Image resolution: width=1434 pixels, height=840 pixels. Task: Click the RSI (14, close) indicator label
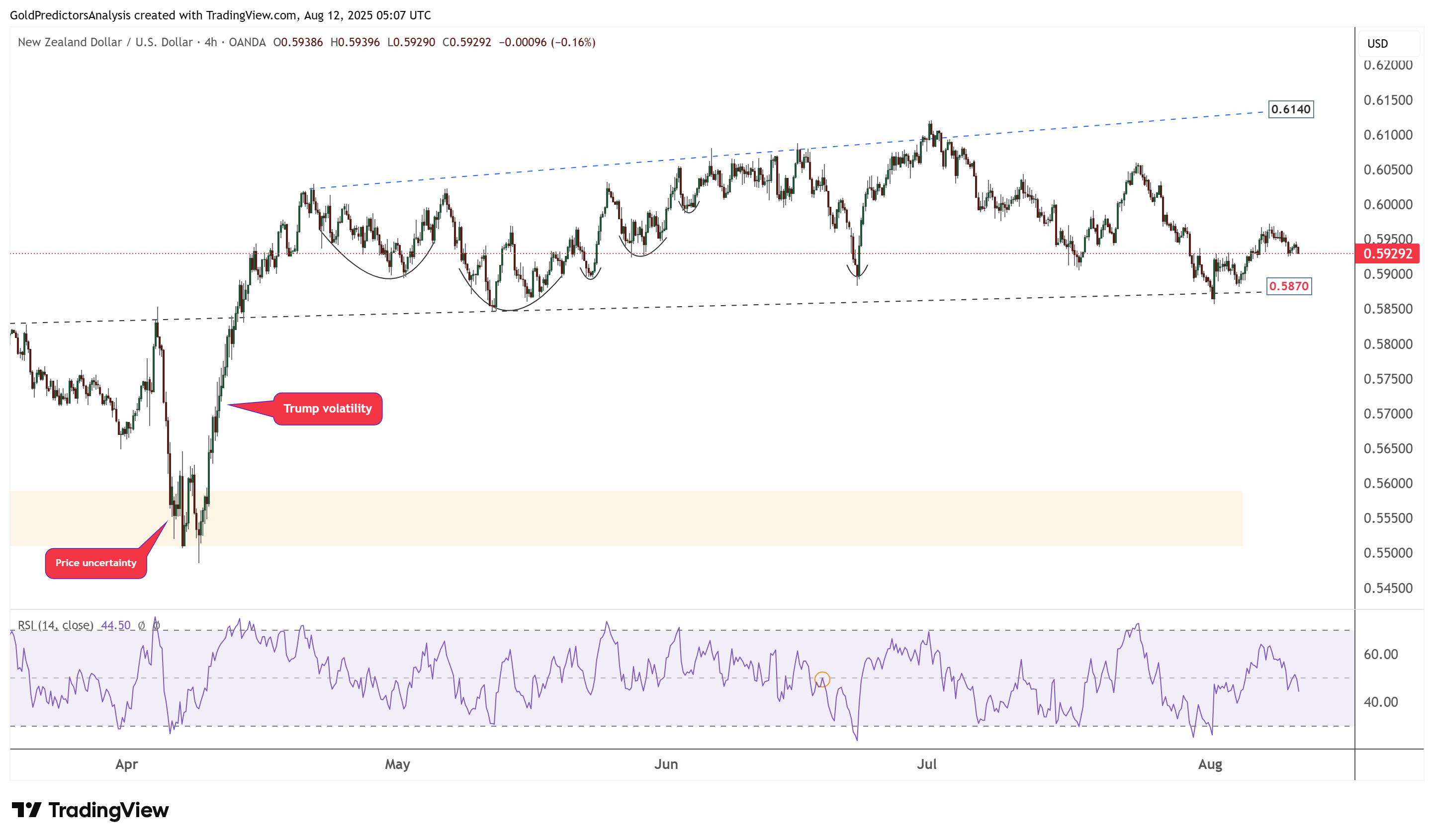click(x=56, y=625)
